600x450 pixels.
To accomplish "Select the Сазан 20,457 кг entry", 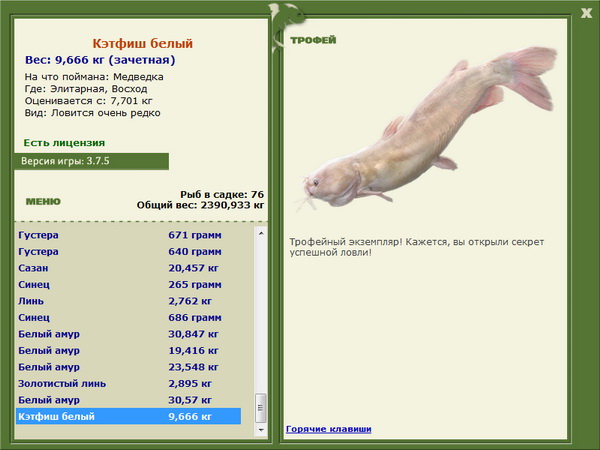I will tap(129, 268).
